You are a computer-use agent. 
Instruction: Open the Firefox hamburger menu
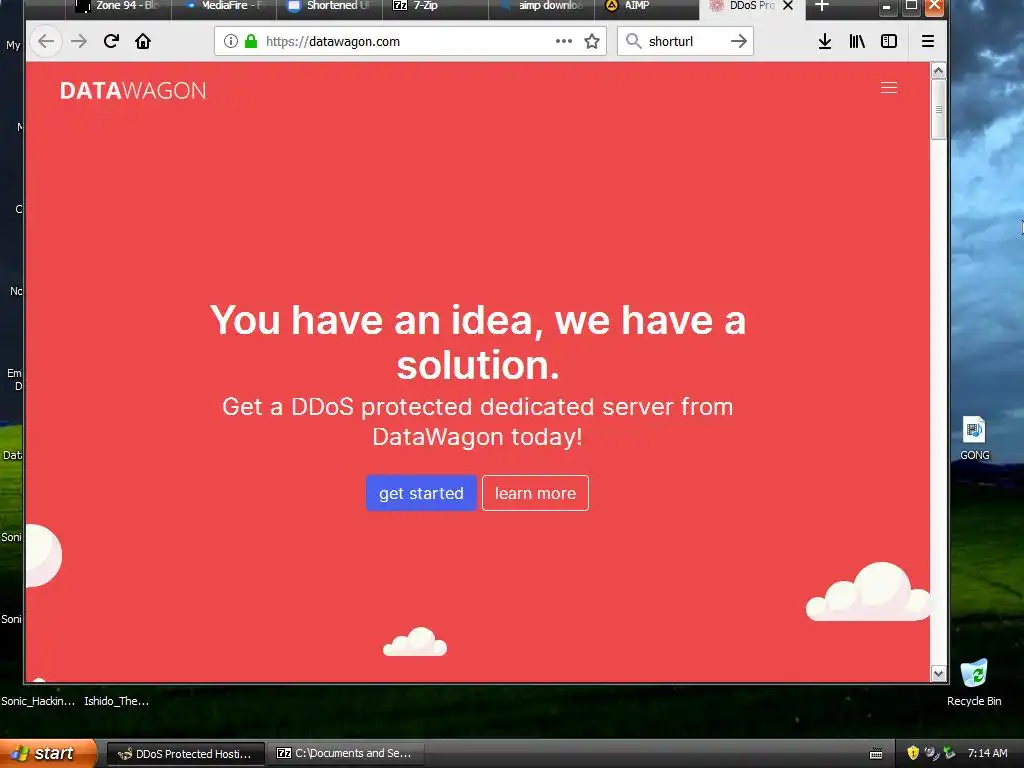[927, 42]
